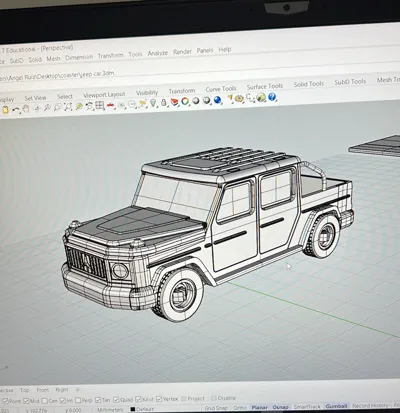Toggle the Tan osnap checkbox
Viewport: 400px width, 413px height.
point(98,400)
